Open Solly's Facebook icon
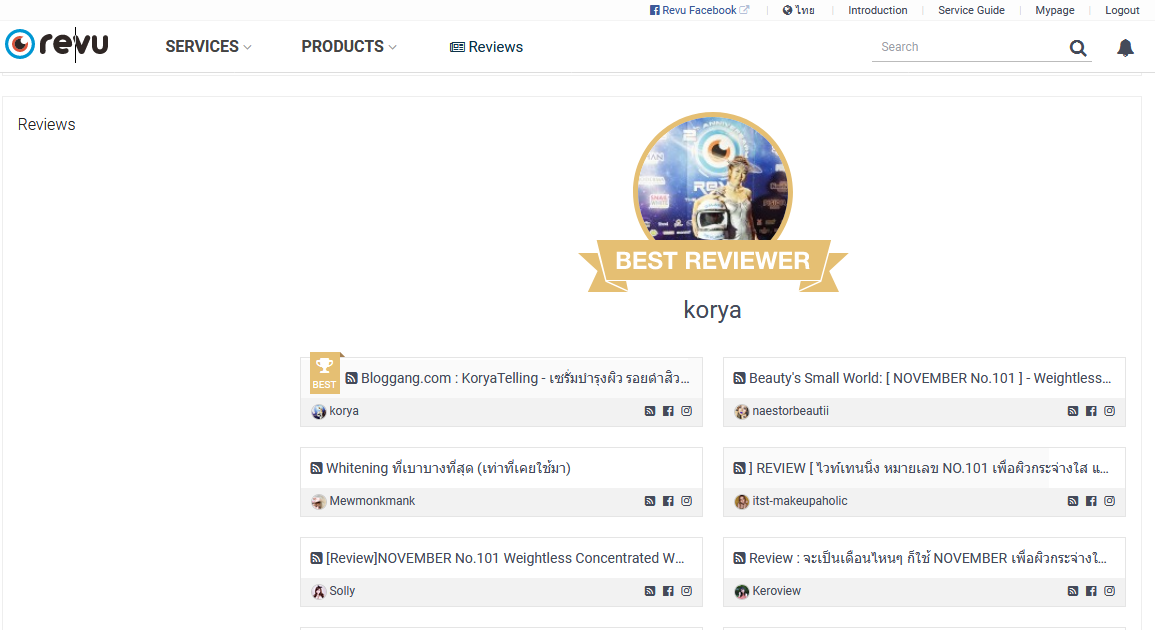This screenshot has height=630, width=1155. point(668,591)
